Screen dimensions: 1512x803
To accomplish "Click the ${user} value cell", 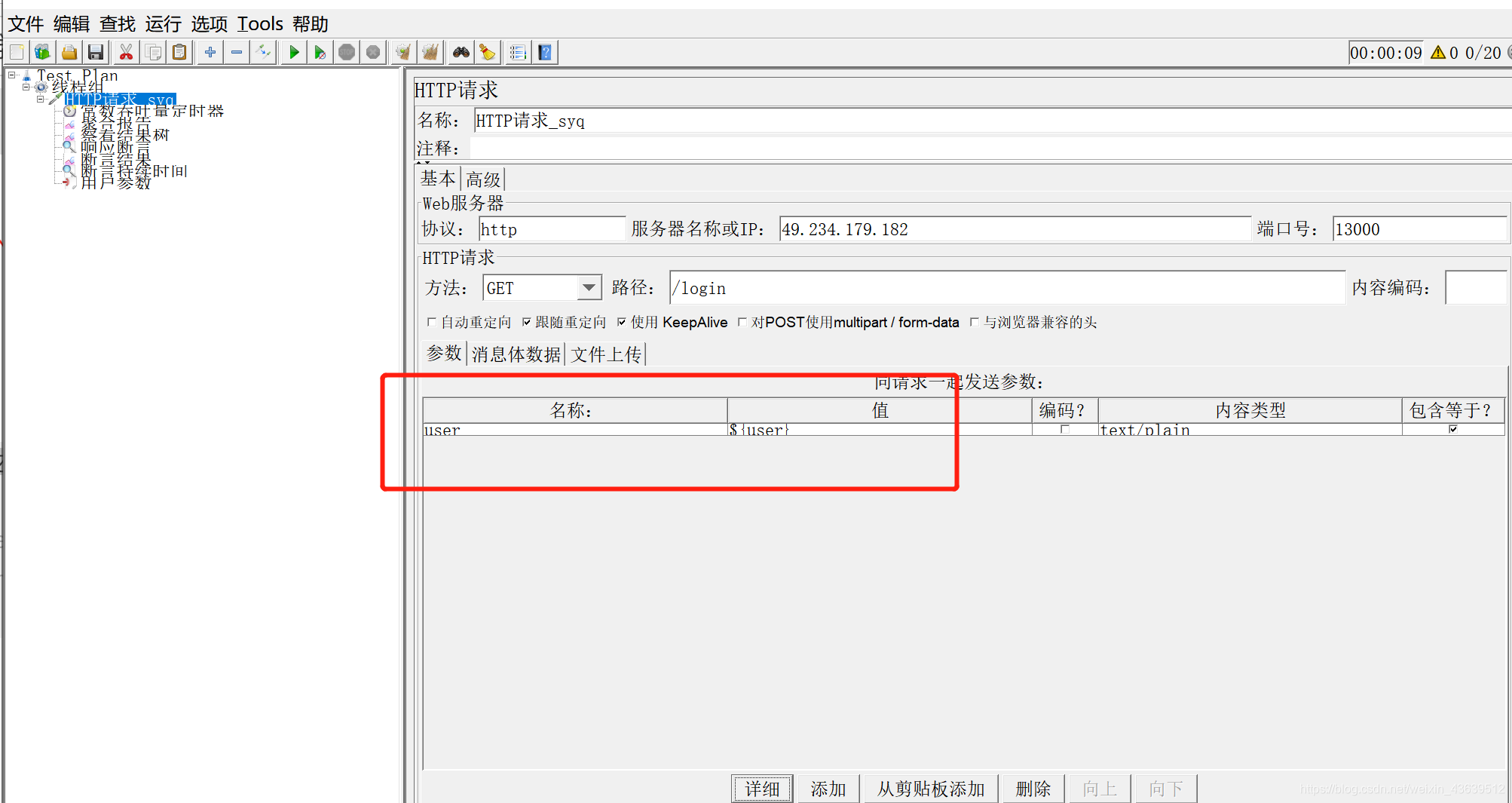I will [880, 430].
